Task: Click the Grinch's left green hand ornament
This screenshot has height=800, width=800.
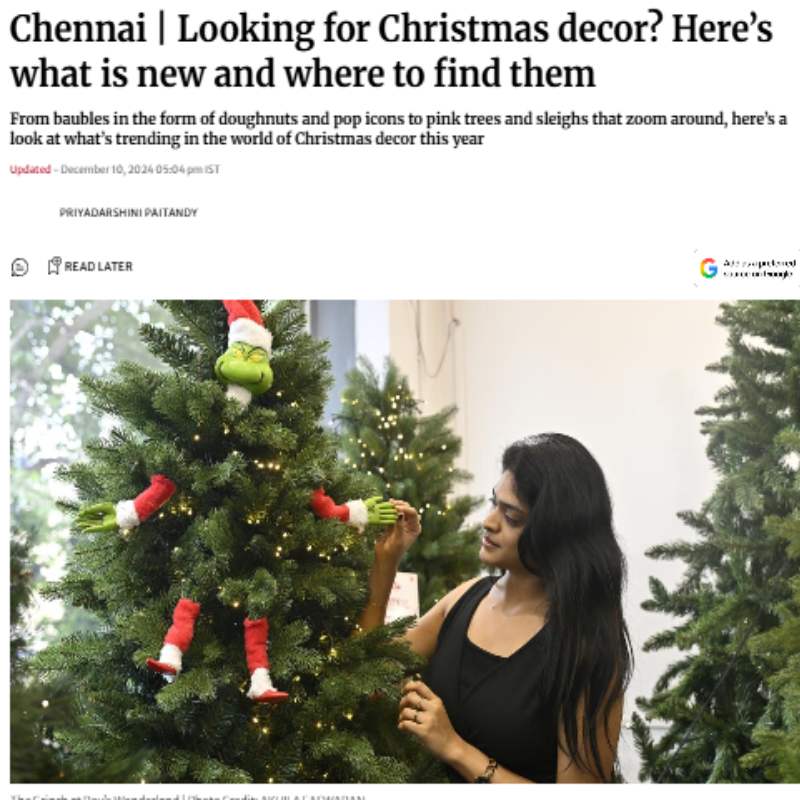Action: point(97,516)
